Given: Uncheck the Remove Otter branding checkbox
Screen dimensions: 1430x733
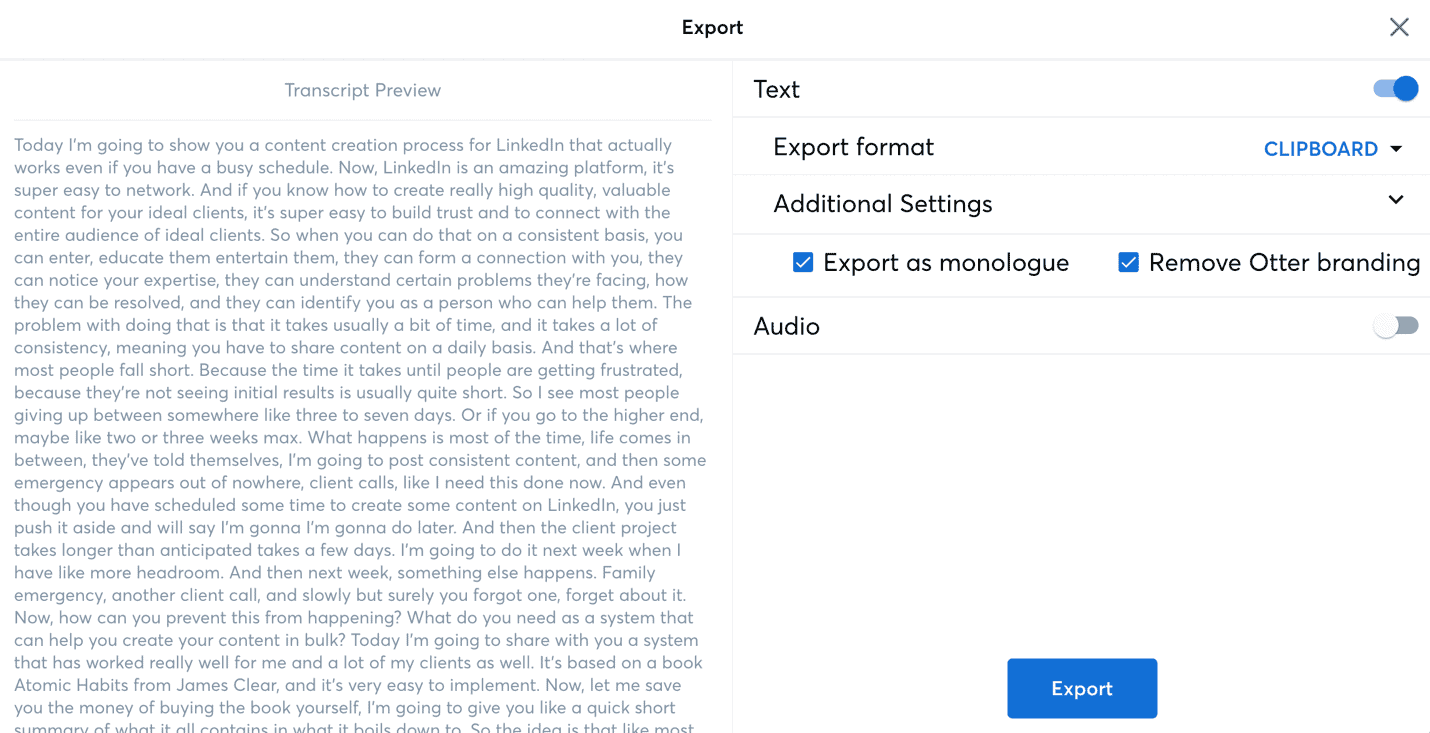Looking at the screenshot, I should [x=1129, y=263].
